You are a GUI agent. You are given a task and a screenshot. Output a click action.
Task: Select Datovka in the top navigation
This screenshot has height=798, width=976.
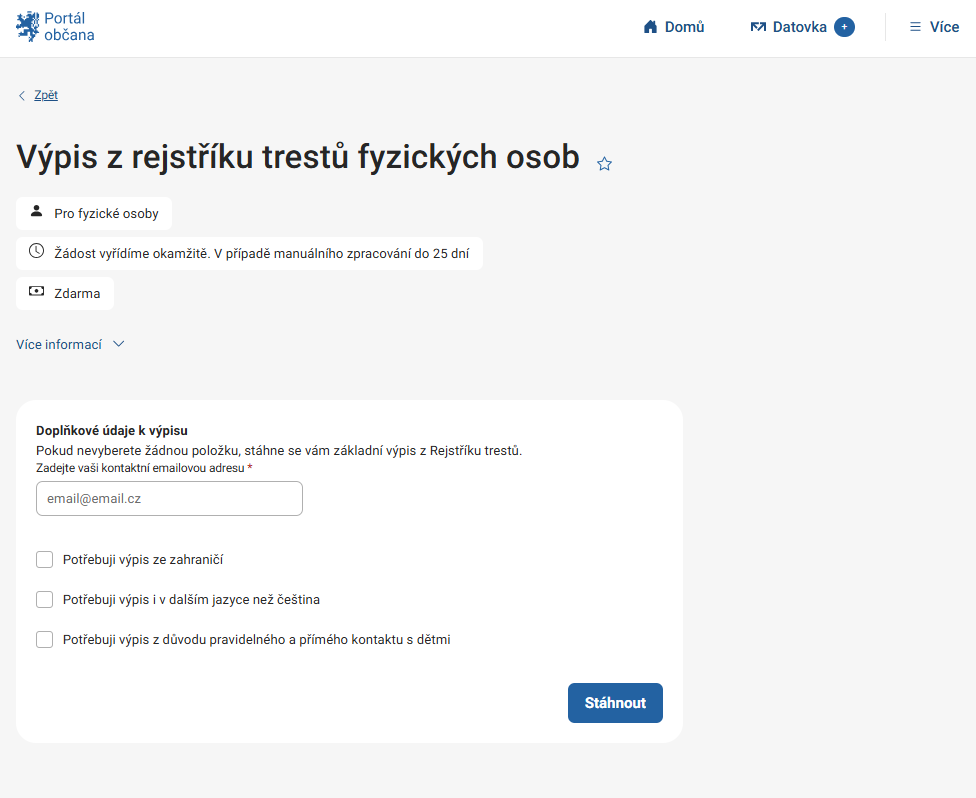tap(800, 27)
